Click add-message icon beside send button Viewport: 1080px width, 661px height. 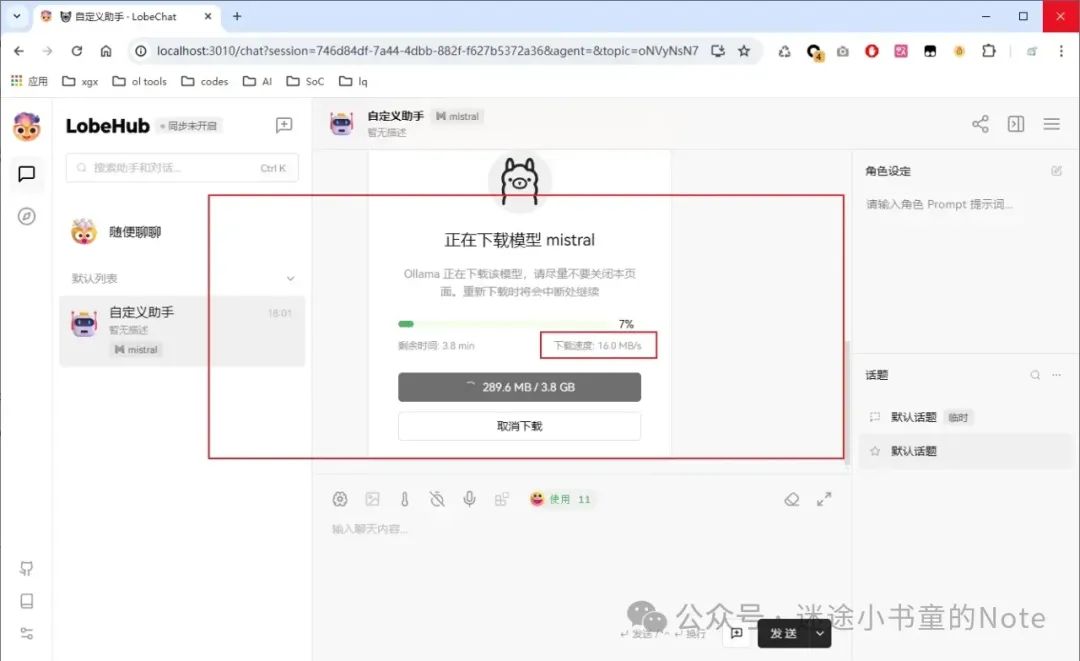[x=736, y=633]
